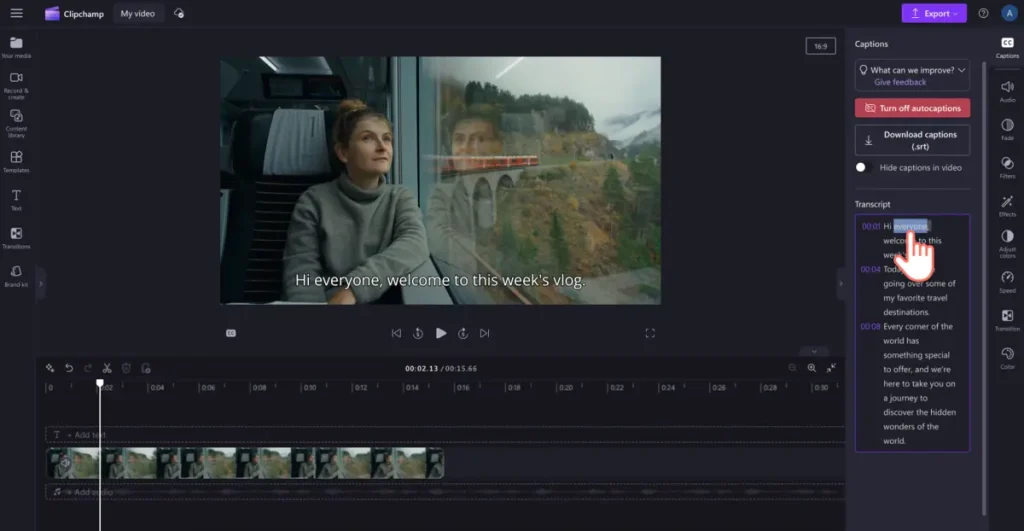Open the Transitions panel in left sidebar
This screenshot has height=531, width=1024.
[x=16, y=238]
